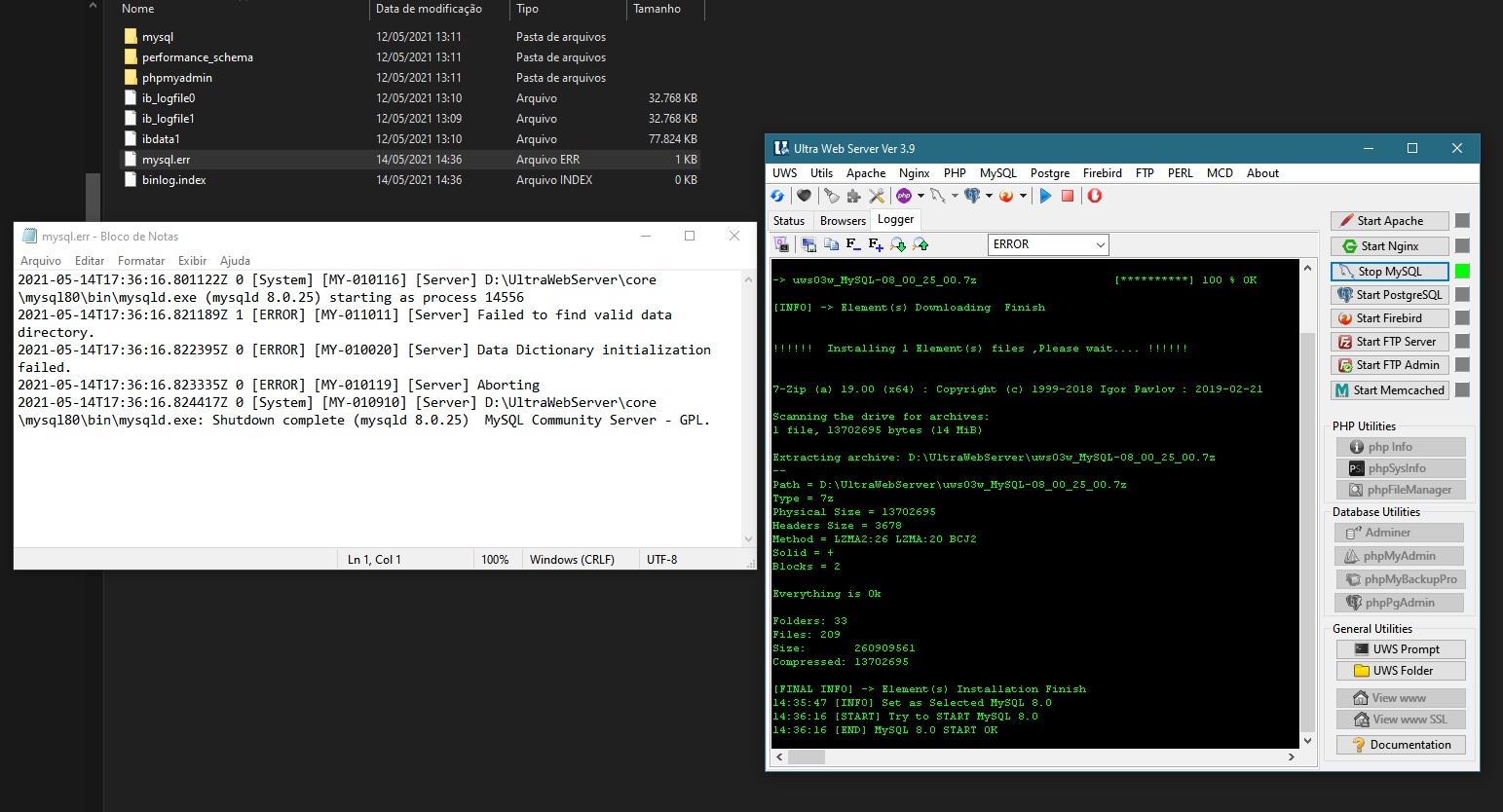Decrease logger font size with F- icon

click(853, 244)
